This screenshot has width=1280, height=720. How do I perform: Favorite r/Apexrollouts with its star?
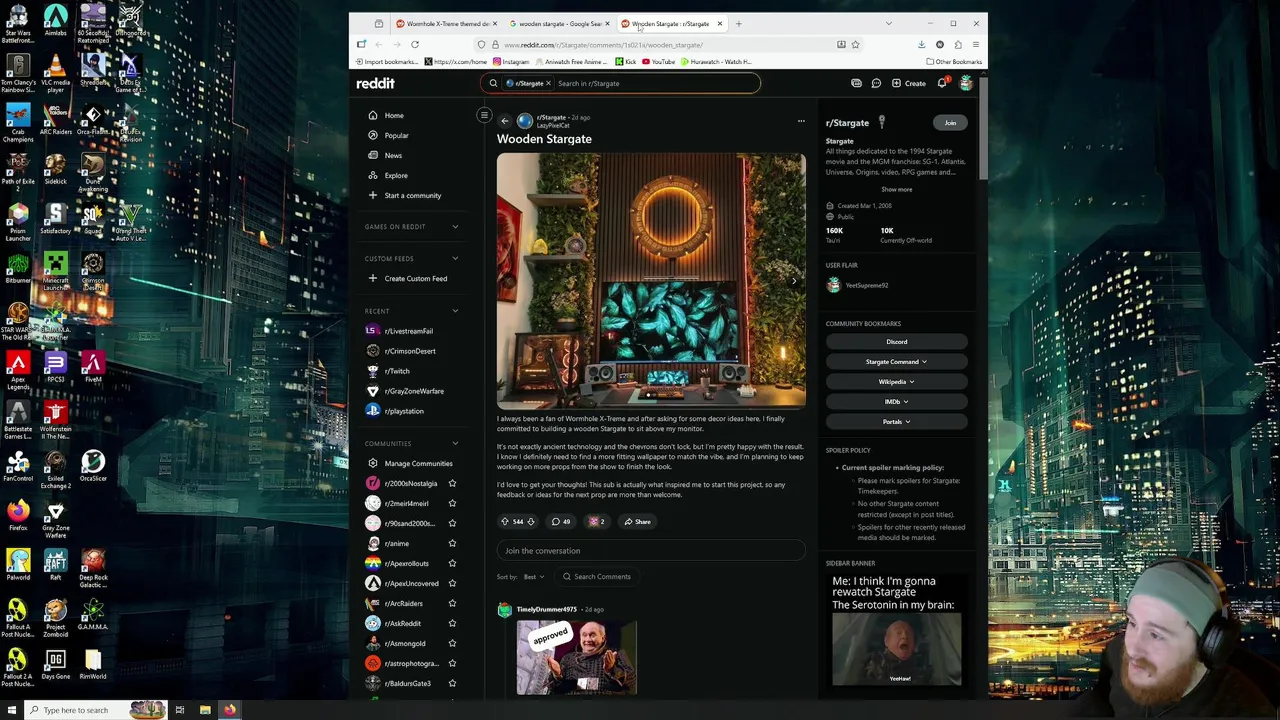tap(452, 564)
